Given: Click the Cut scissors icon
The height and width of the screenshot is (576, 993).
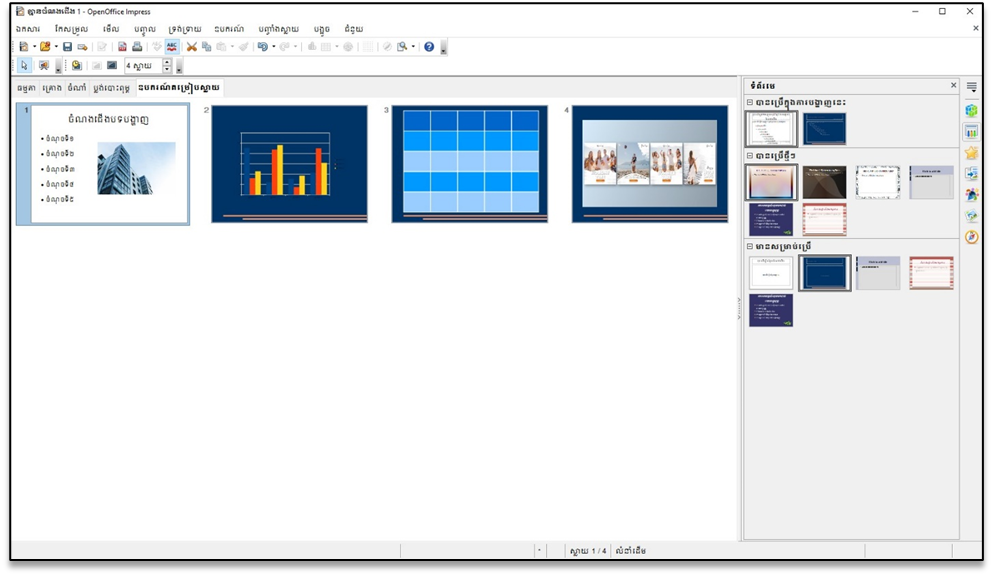Looking at the screenshot, I should tap(192, 47).
